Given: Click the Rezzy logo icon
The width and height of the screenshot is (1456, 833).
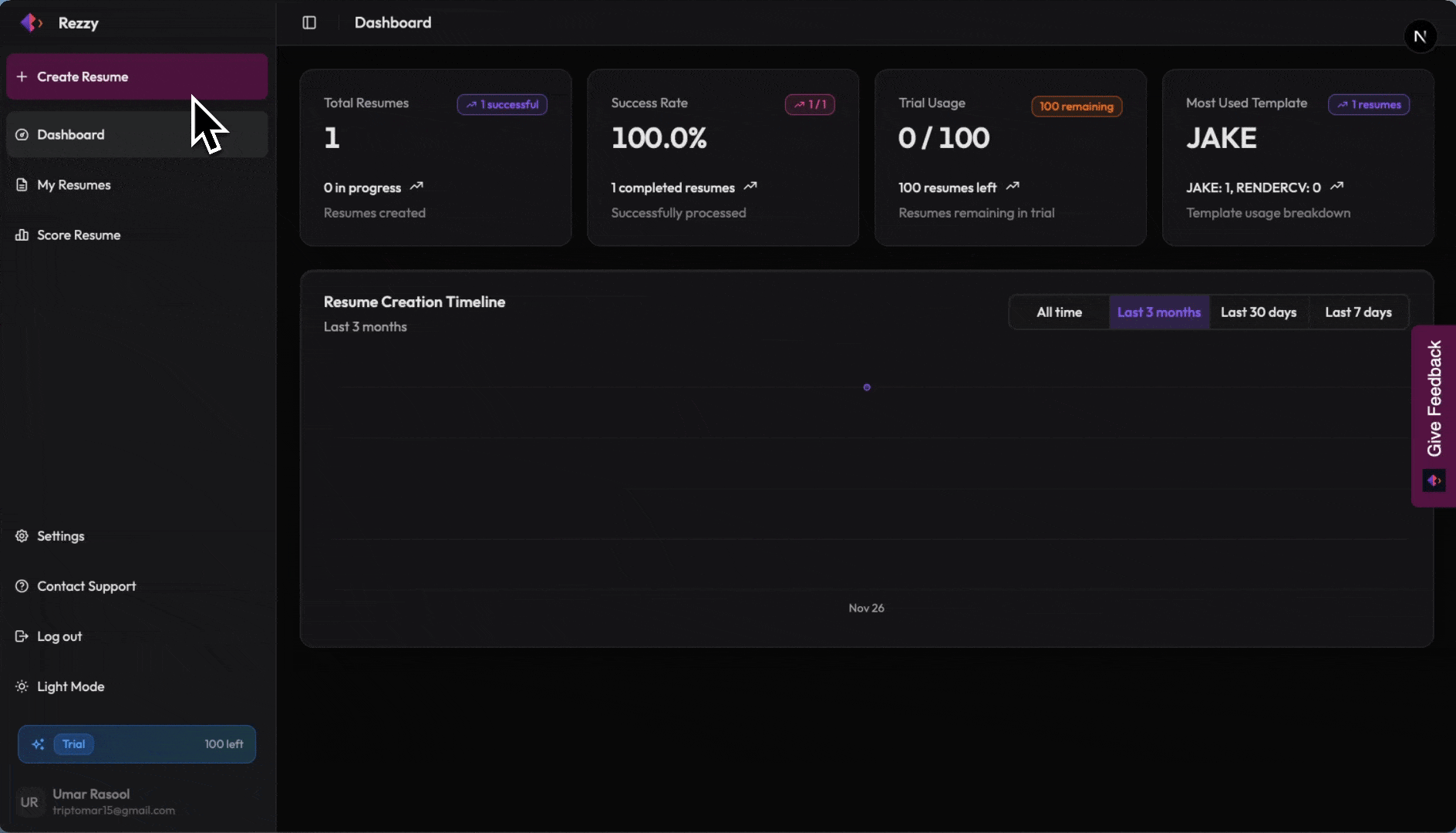Looking at the screenshot, I should tap(31, 23).
